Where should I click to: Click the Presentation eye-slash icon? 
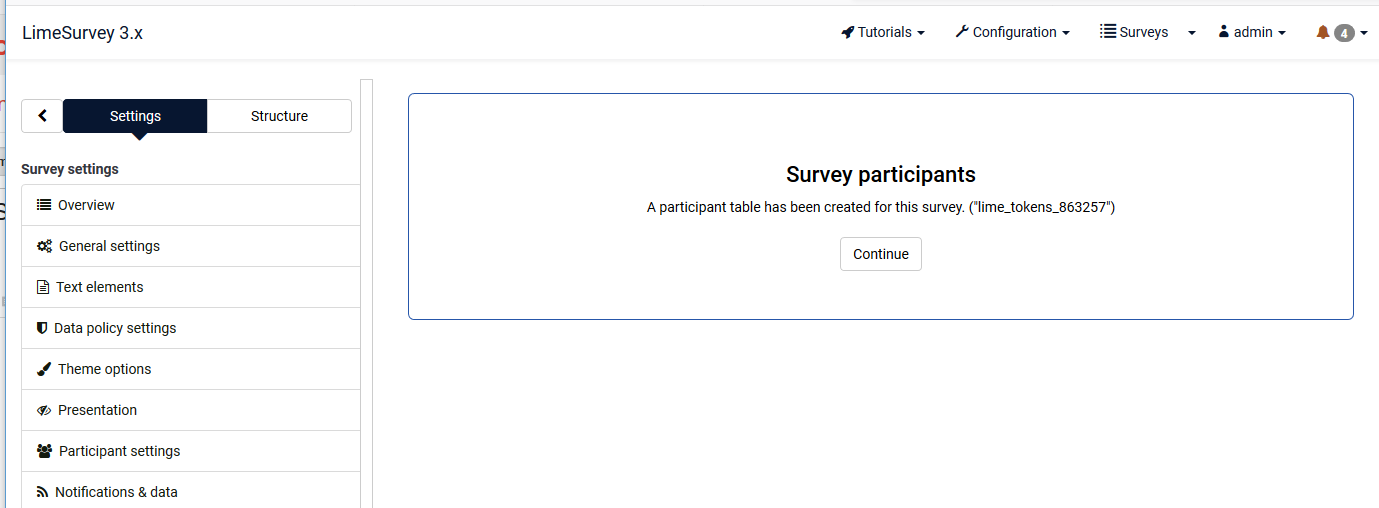44,410
